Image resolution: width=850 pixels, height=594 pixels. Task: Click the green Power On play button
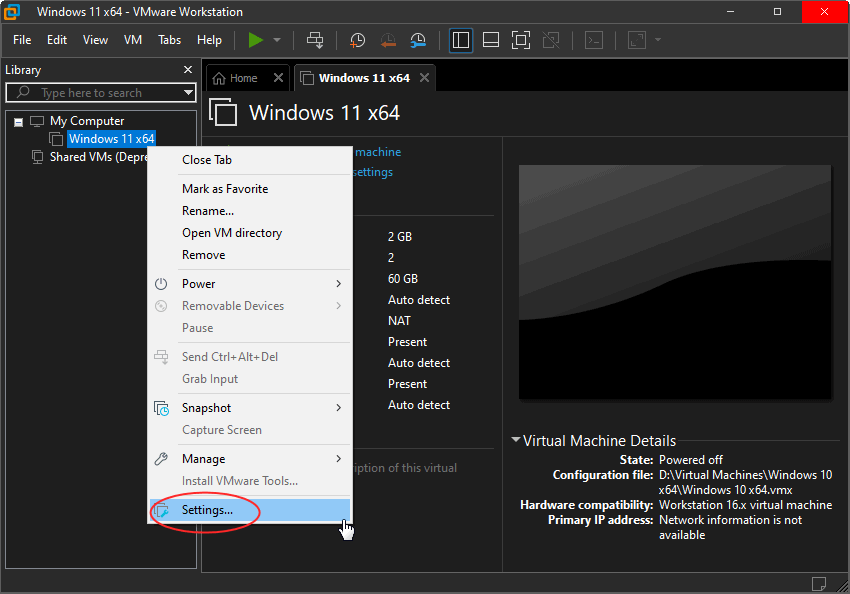(256, 40)
